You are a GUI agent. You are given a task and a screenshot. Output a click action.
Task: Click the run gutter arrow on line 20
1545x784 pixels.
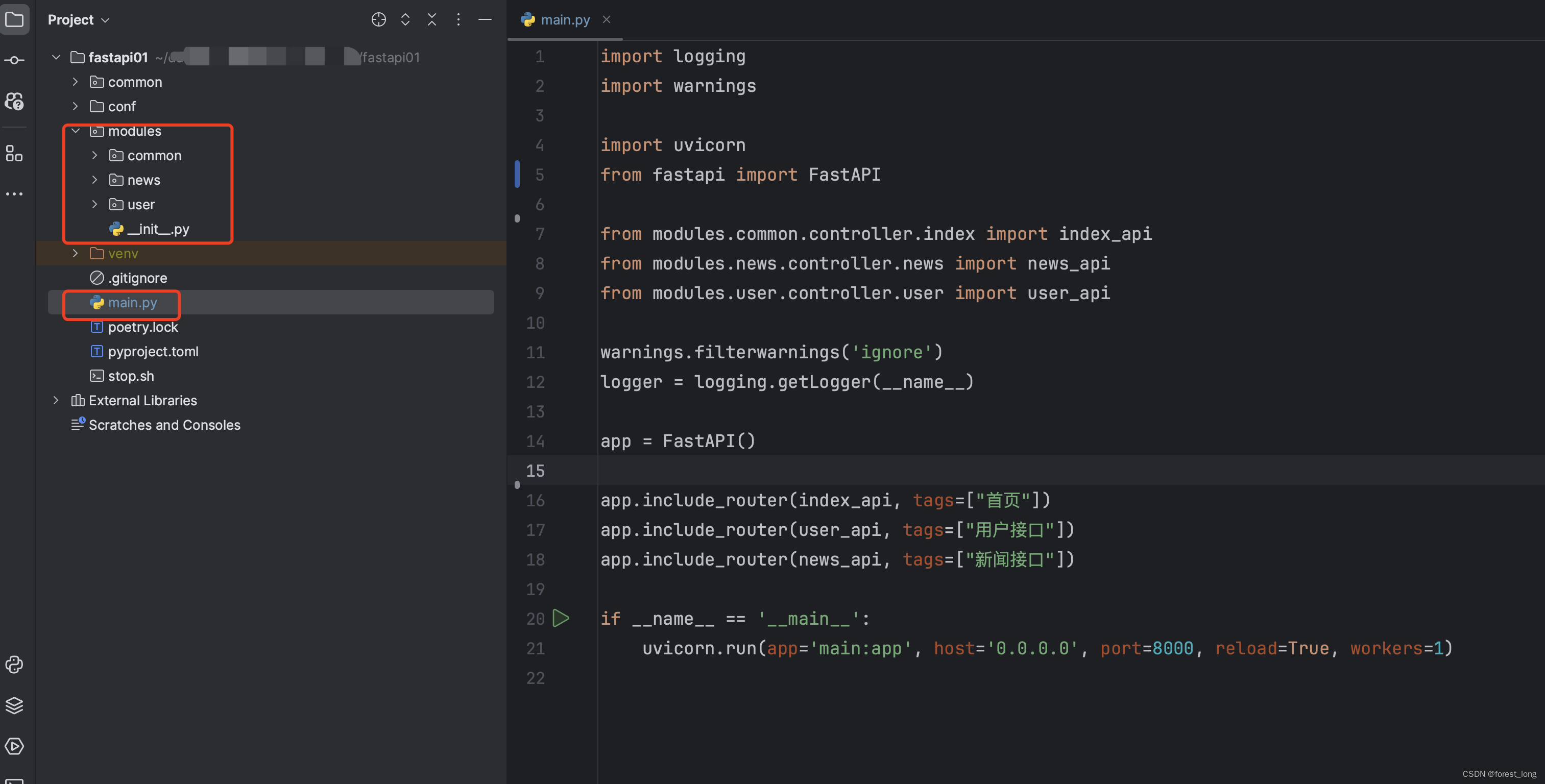tap(561, 618)
